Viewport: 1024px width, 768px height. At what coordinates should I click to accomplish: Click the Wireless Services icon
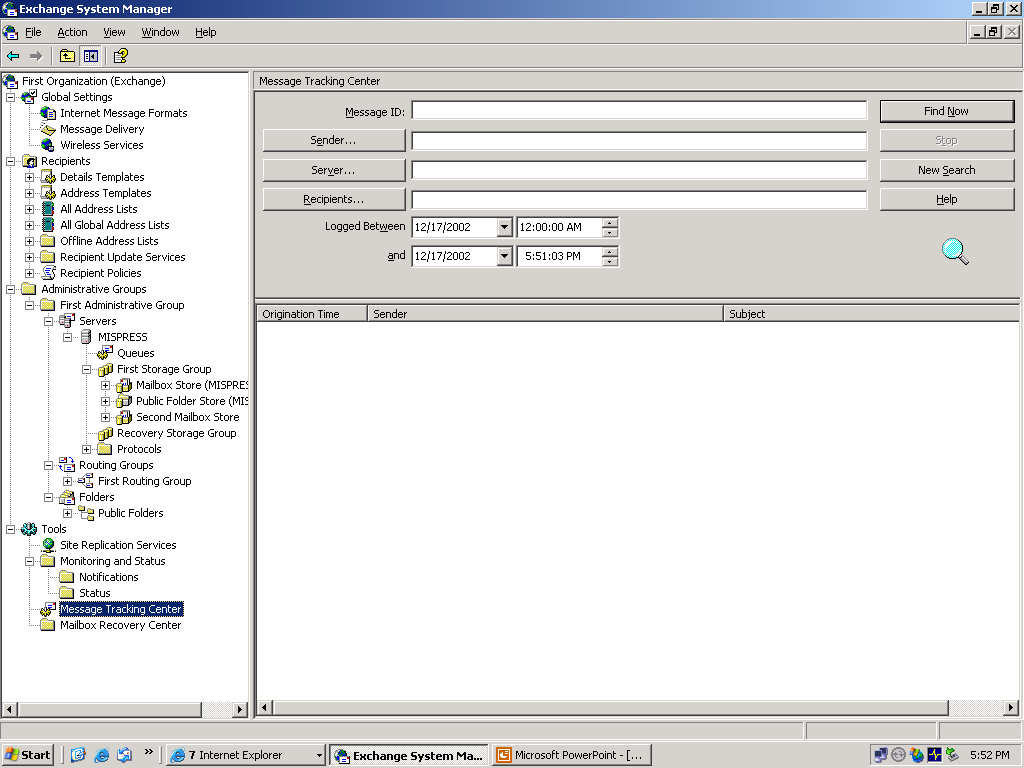(x=48, y=145)
